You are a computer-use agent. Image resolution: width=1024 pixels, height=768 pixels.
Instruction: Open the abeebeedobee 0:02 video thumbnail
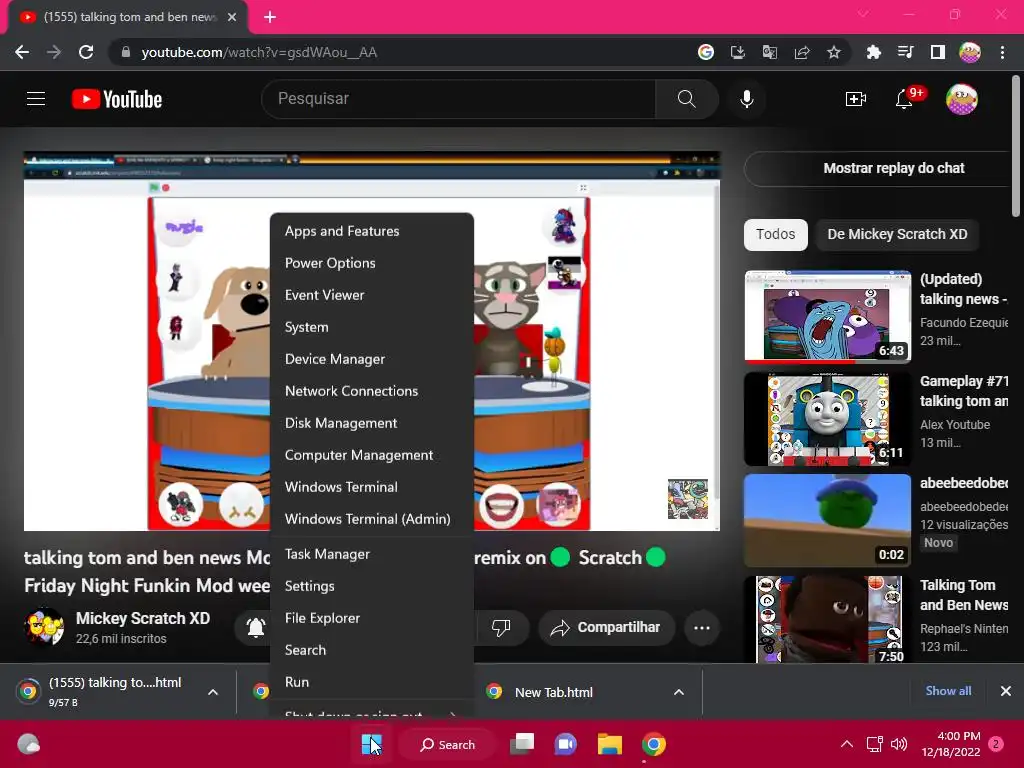click(827, 520)
